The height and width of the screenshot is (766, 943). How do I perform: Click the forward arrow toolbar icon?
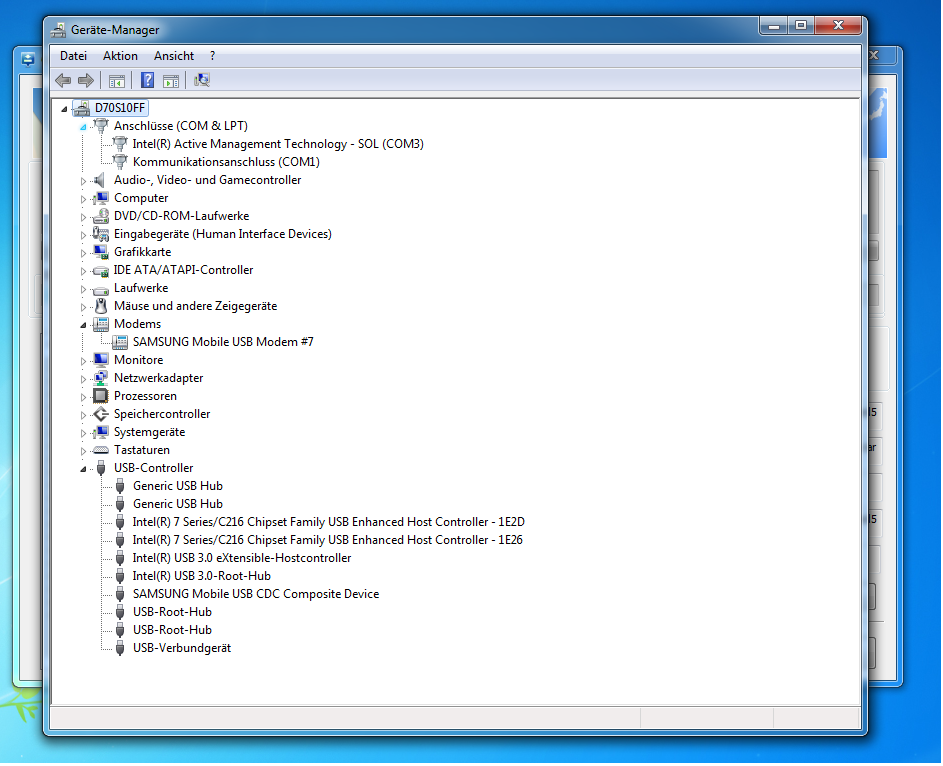[x=86, y=81]
